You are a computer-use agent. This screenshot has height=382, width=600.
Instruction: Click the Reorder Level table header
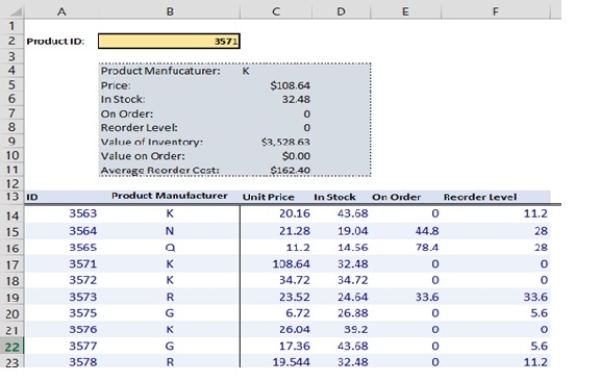(480, 197)
